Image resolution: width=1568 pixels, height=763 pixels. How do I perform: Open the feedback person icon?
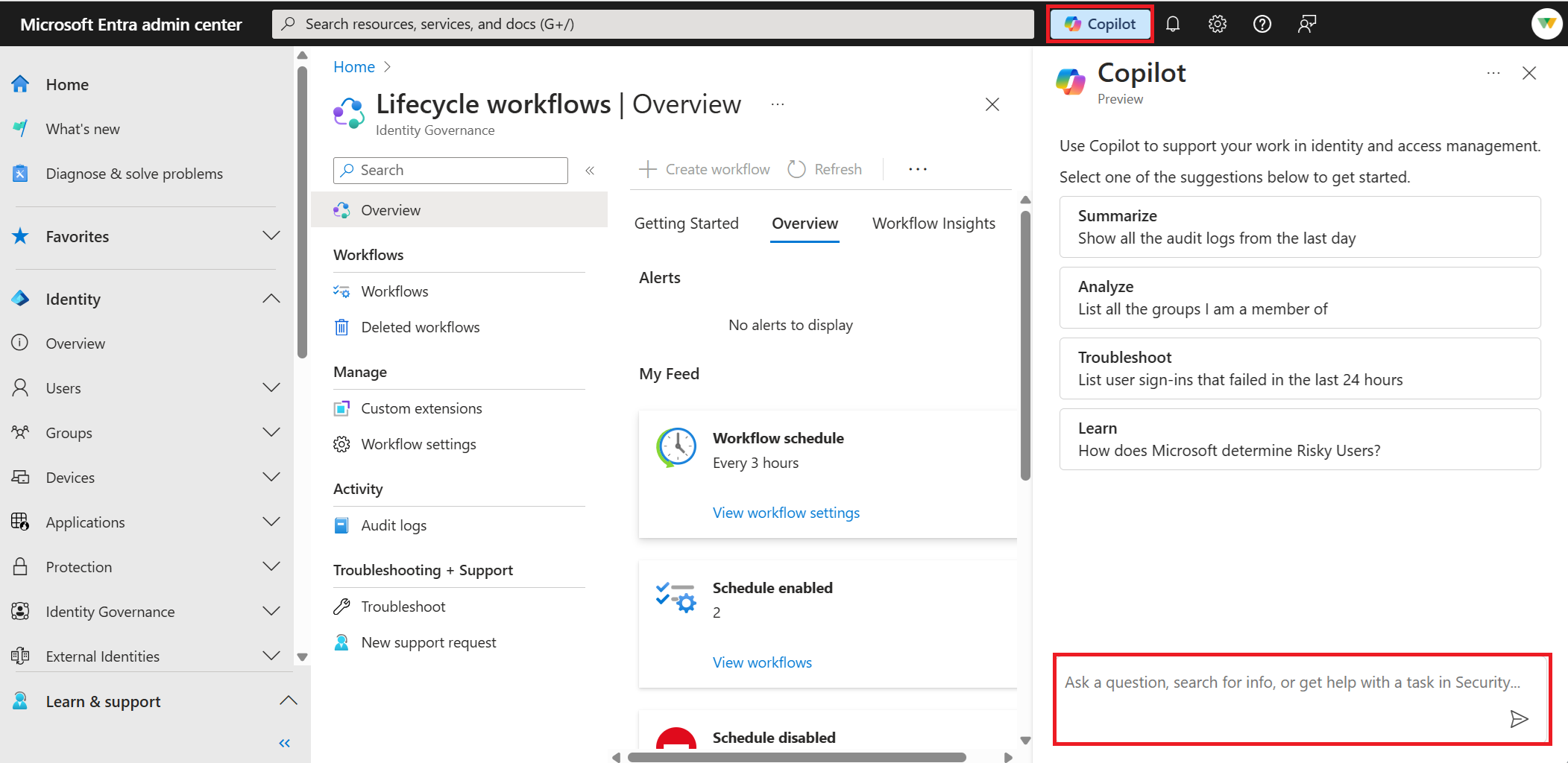[x=1307, y=24]
